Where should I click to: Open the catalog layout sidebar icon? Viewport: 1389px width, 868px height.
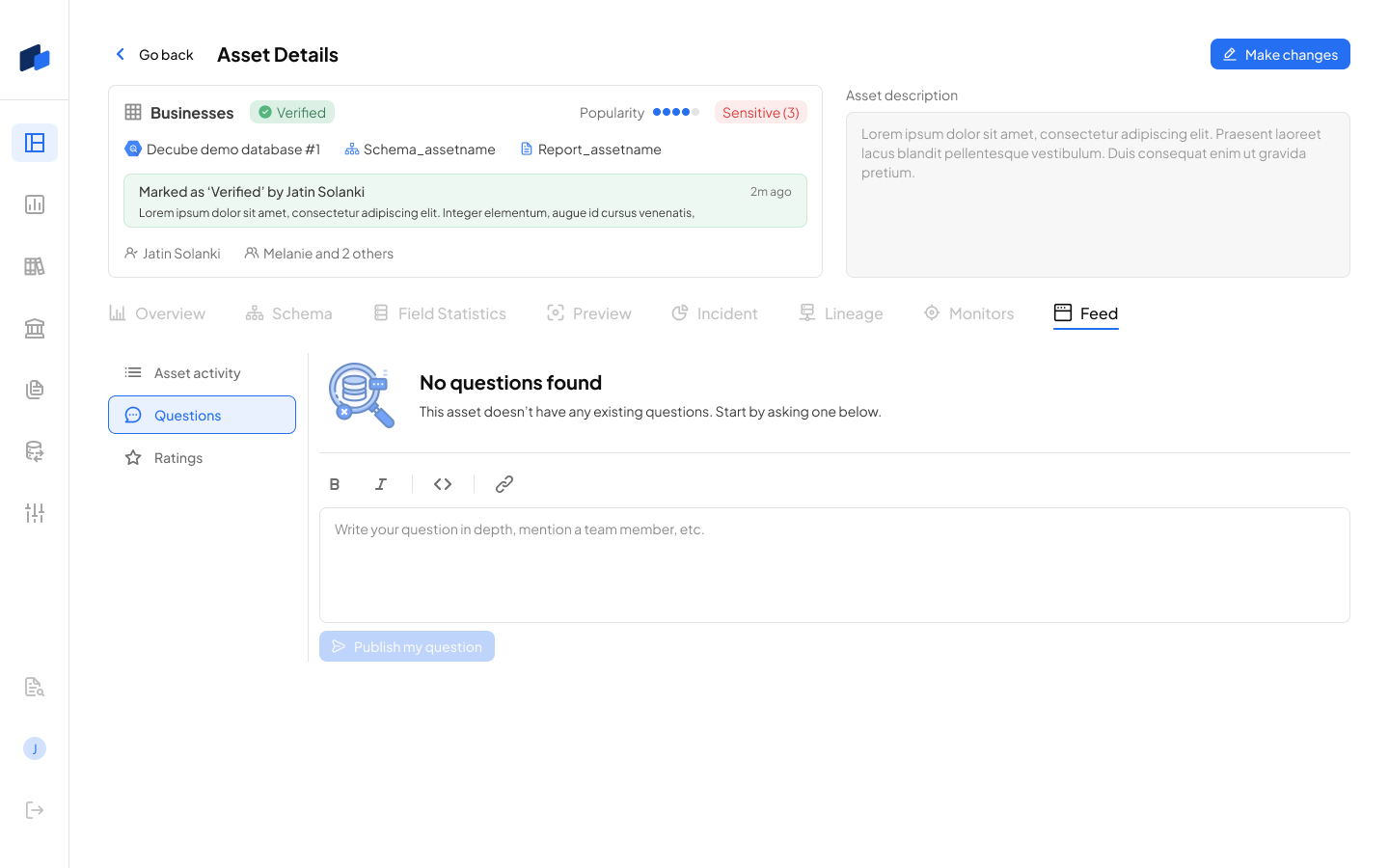tap(35, 143)
